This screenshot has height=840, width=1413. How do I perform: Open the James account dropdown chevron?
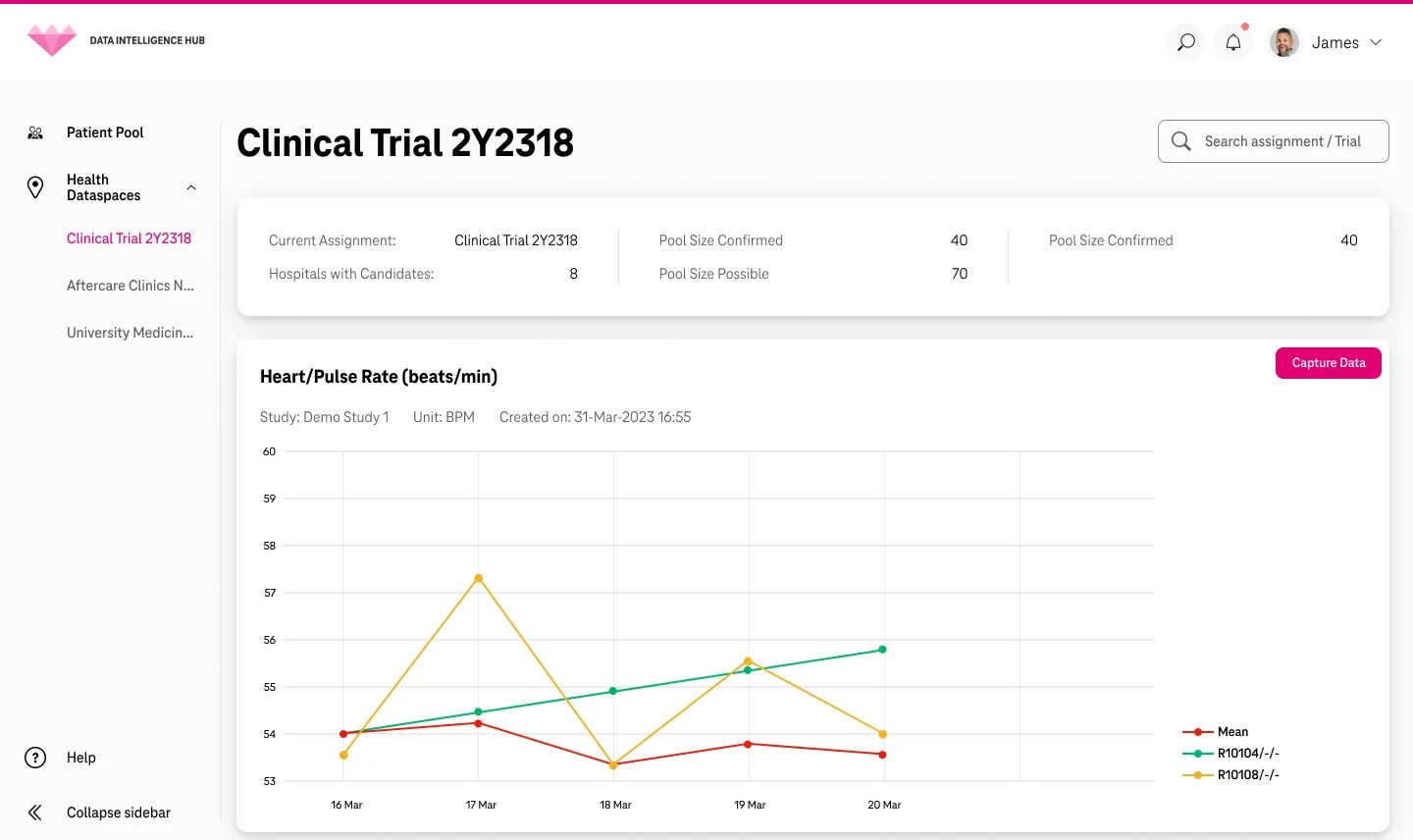click(x=1377, y=42)
